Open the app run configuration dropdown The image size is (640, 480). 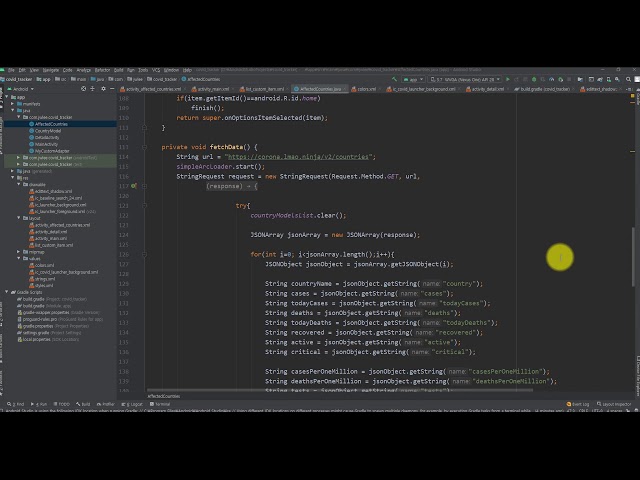[x=413, y=79]
